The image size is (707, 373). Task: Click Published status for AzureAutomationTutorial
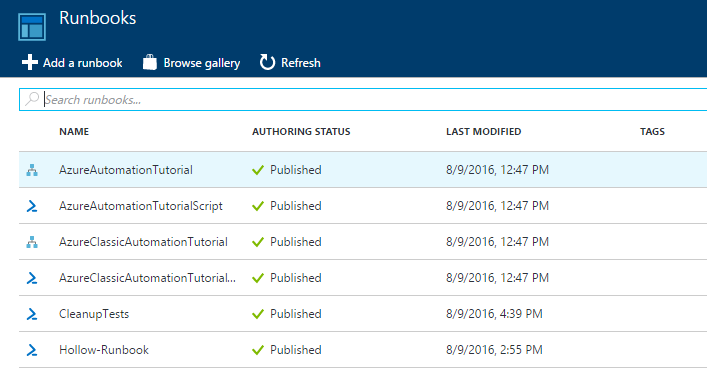point(296,170)
